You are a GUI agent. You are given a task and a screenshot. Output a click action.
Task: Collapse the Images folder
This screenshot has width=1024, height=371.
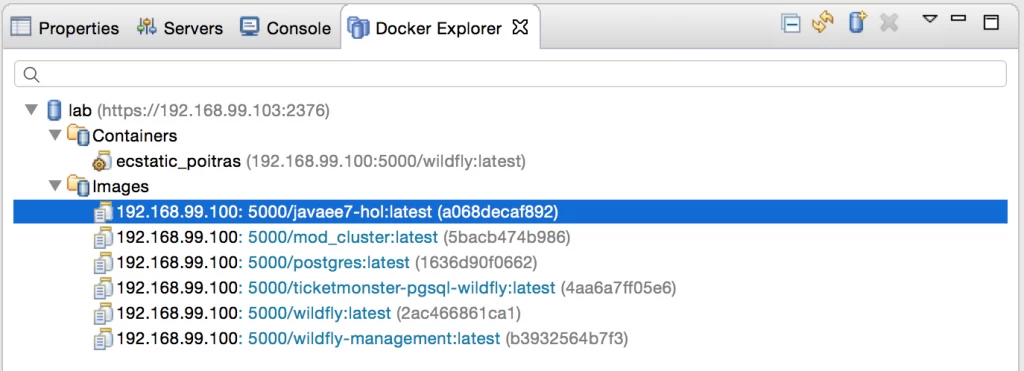[55, 186]
